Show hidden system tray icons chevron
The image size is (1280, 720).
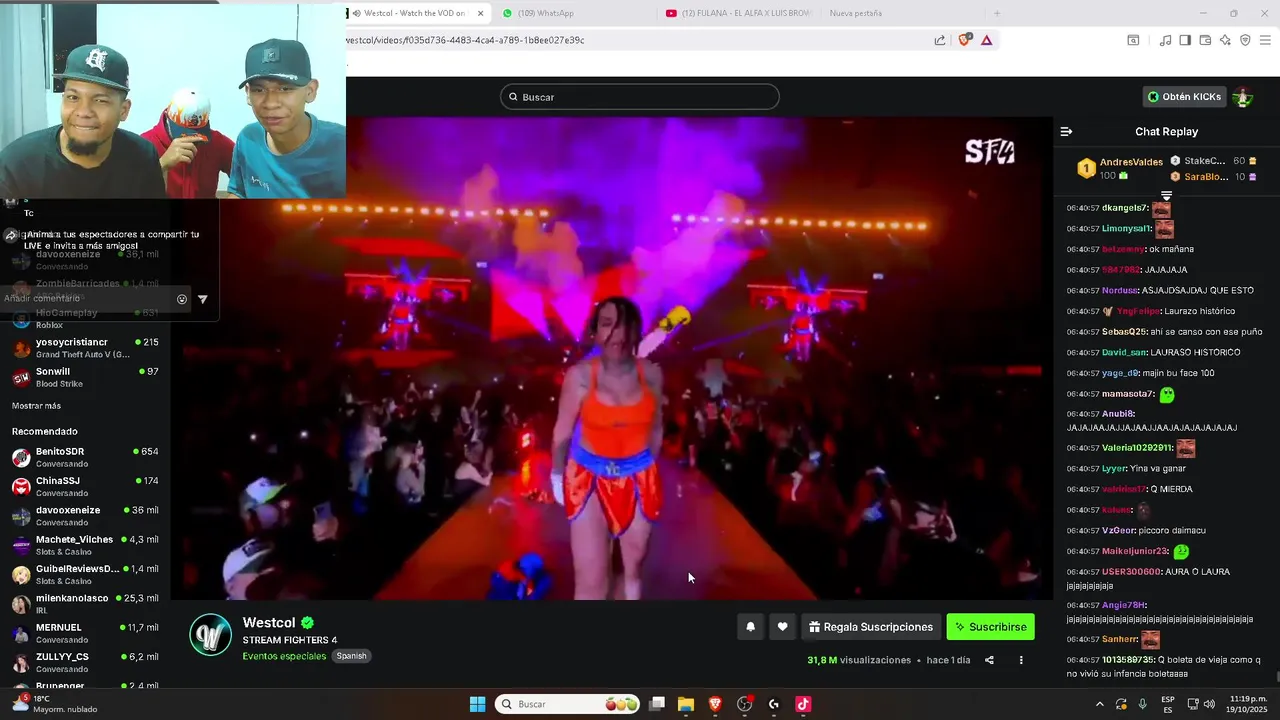pos(1100,704)
